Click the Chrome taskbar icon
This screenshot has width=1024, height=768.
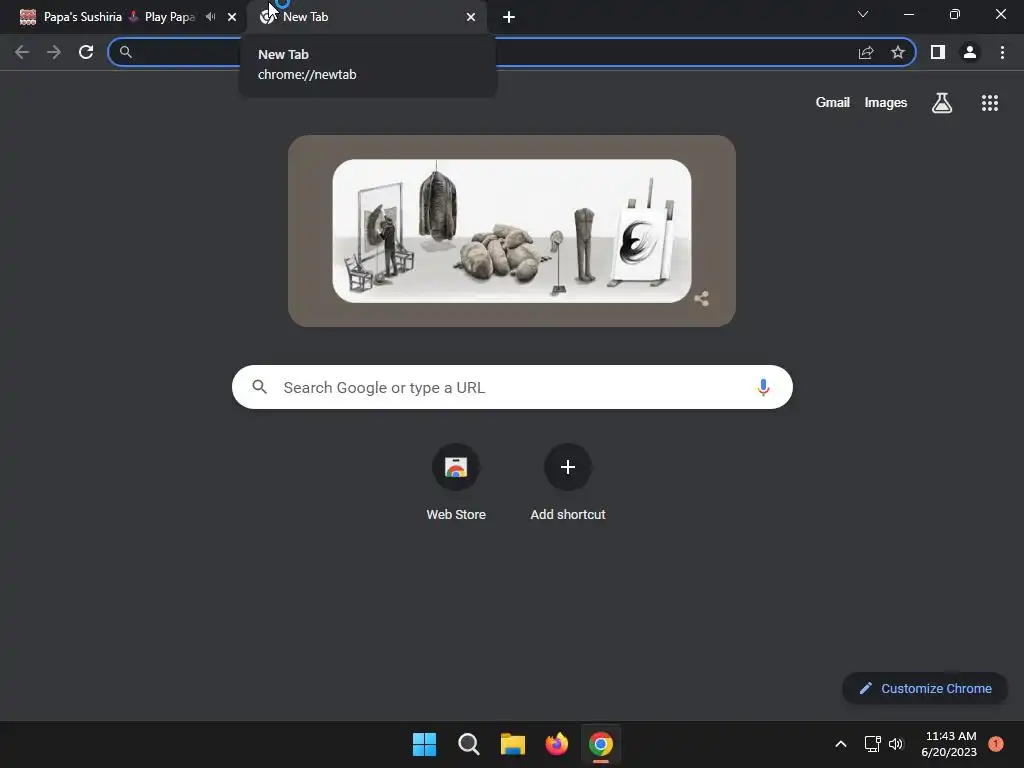tap(601, 744)
